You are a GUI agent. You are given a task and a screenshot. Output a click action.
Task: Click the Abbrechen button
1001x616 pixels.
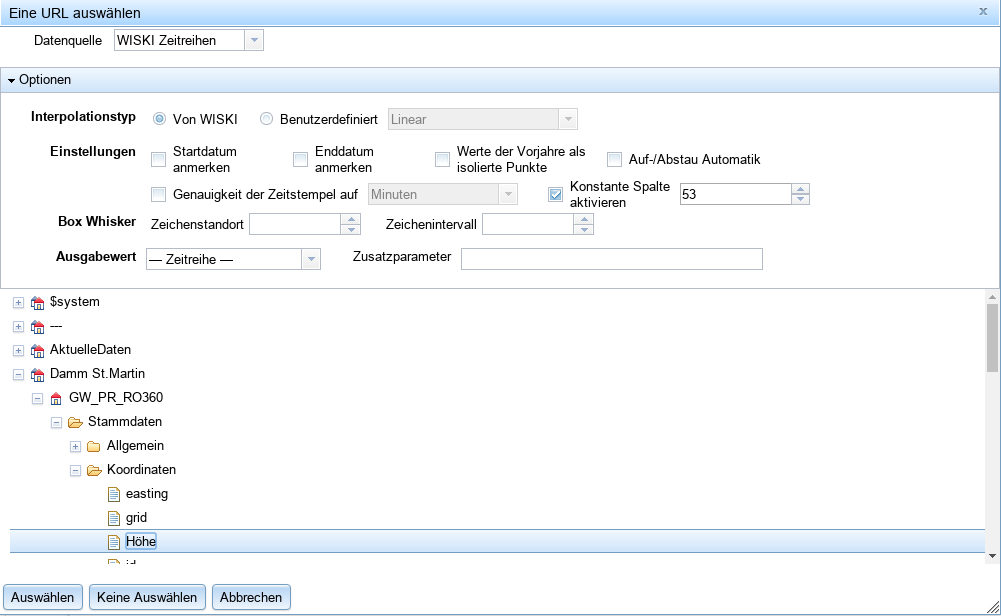(251, 597)
